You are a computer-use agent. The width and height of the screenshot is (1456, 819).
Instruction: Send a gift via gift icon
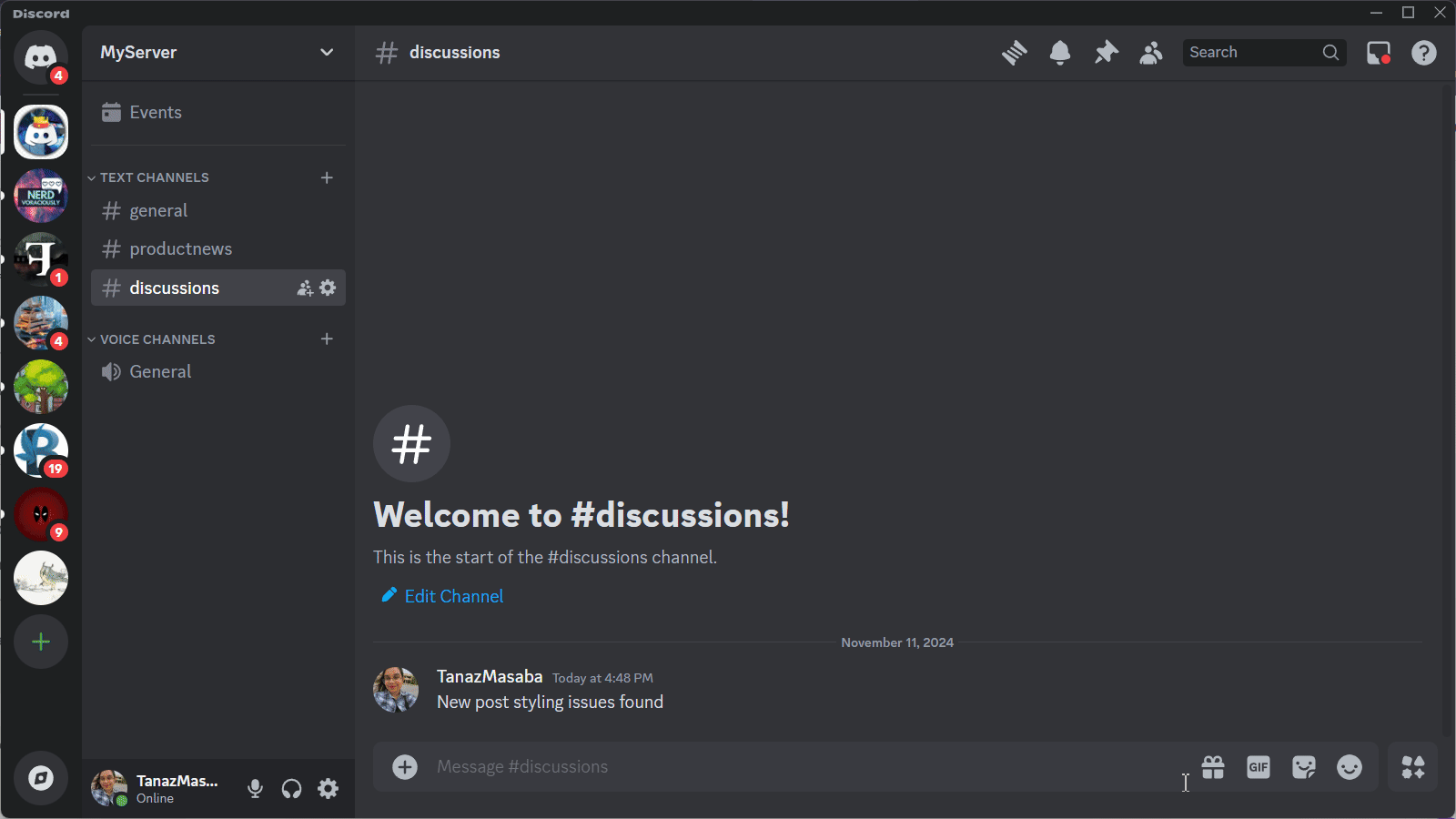point(1213,767)
